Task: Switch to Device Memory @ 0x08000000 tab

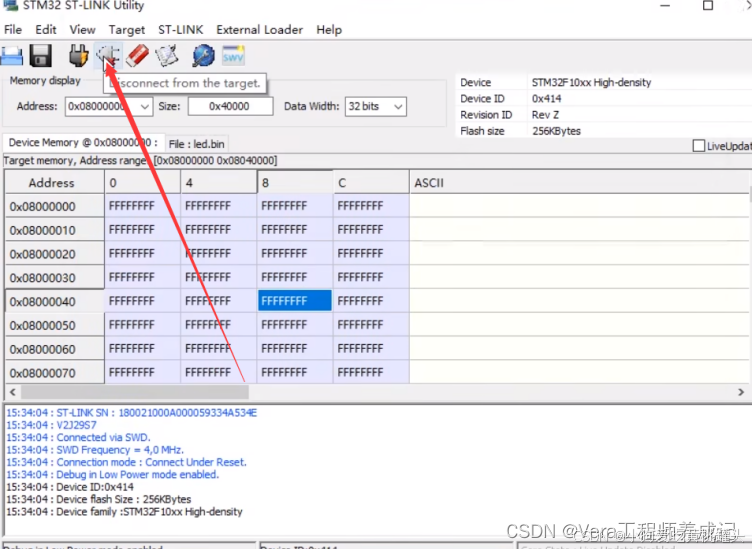Action: (x=83, y=143)
